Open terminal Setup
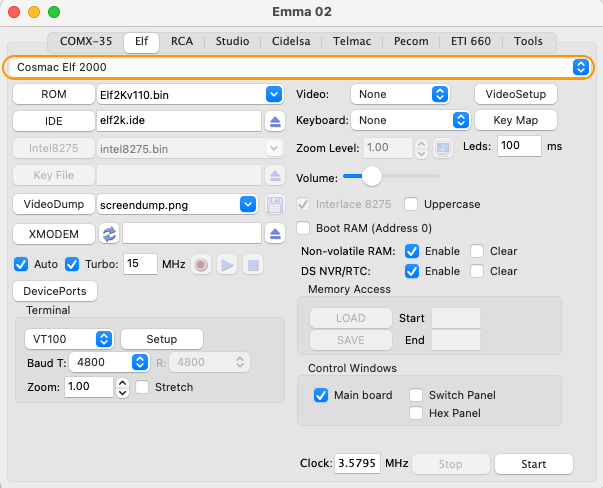Screen dimensions: 603x488 pos(162,339)
